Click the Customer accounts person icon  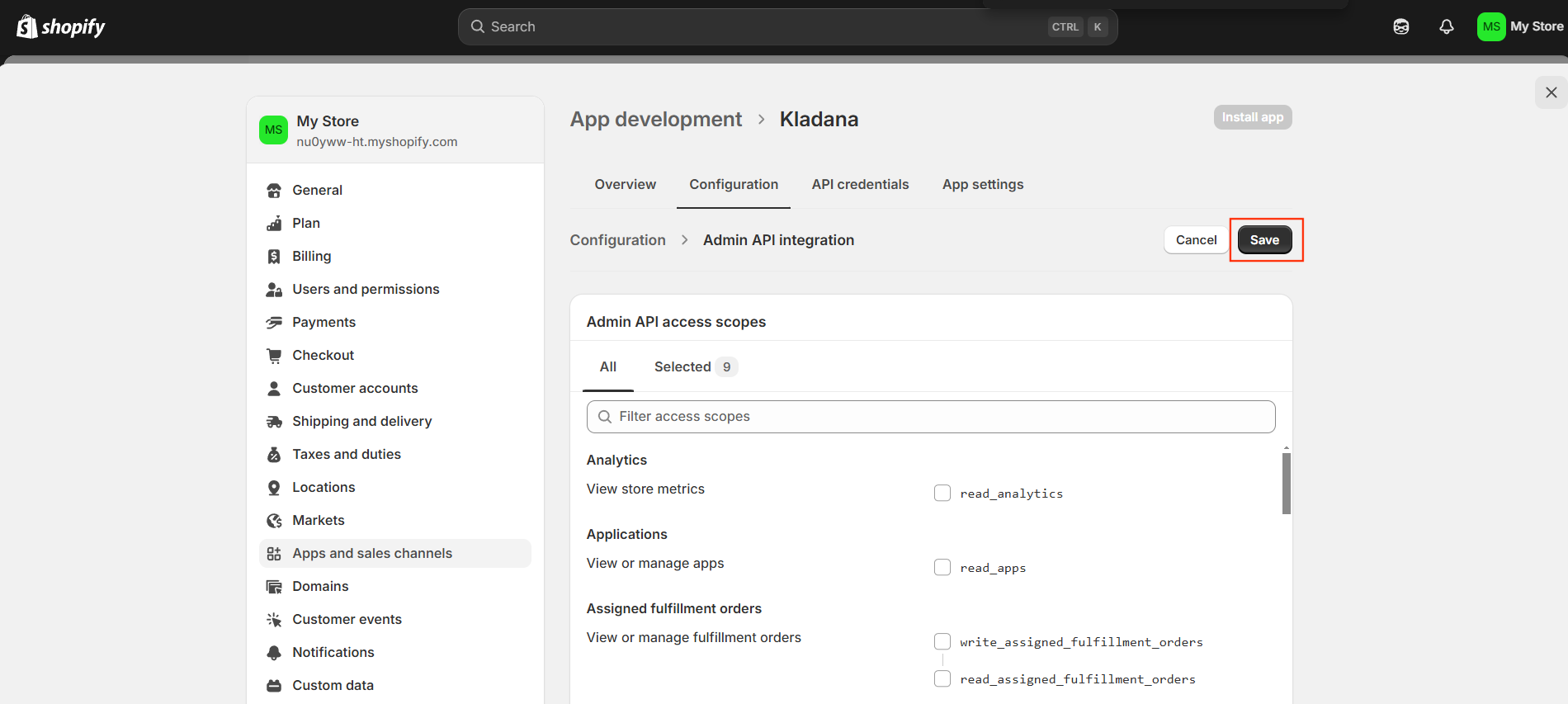274,389
